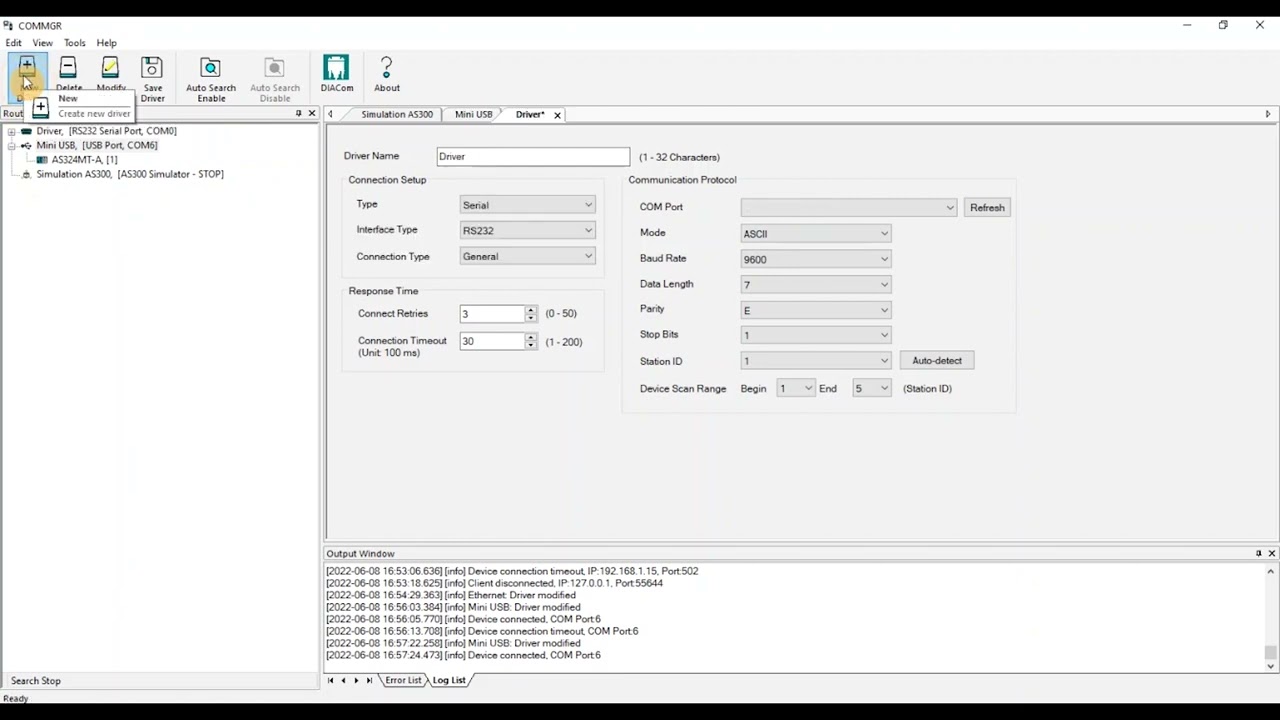Click log line with IP:192.168.1.15 timeout
1280x720 pixels.
tap(512, 571)
